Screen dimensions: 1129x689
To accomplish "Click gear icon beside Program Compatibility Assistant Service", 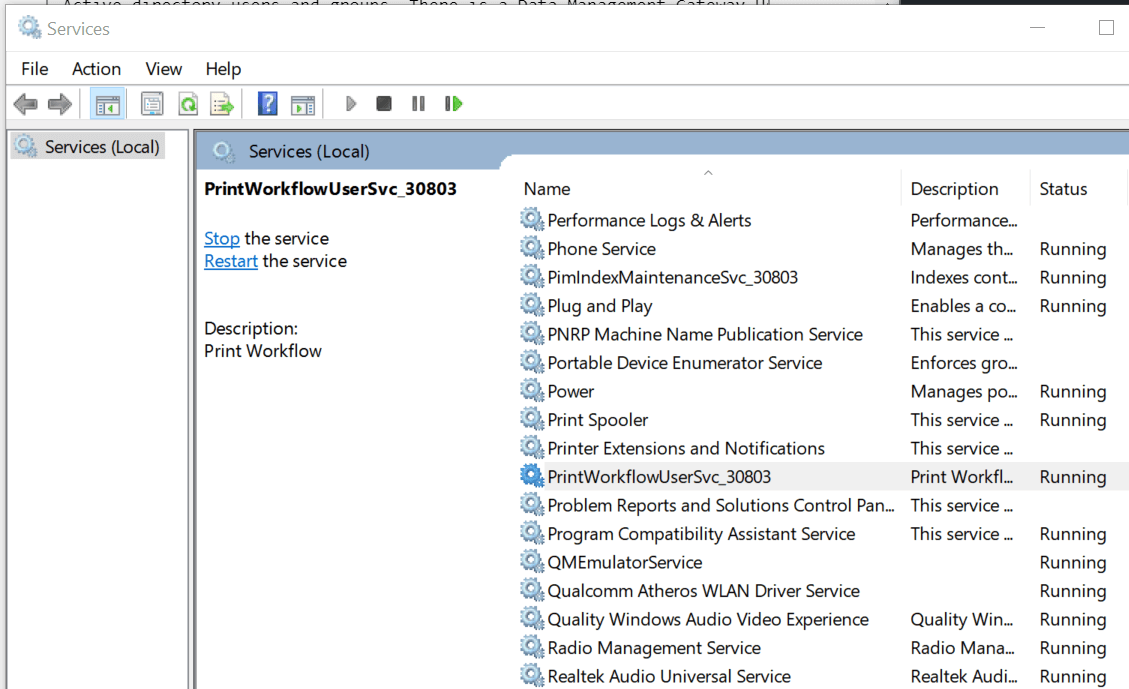I will (x=532, y=533).
